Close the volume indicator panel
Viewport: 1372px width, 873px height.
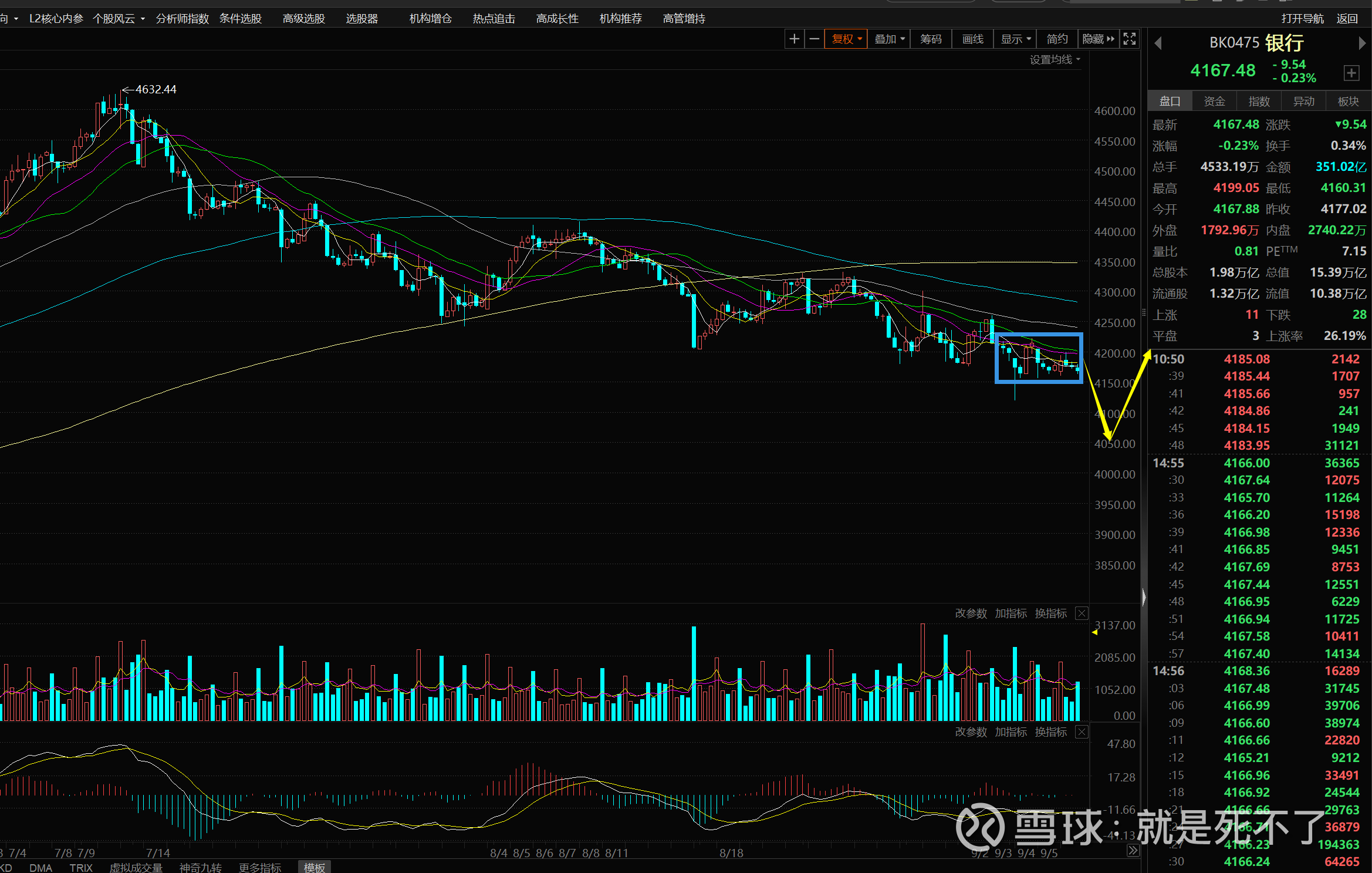pos(1082,614)
